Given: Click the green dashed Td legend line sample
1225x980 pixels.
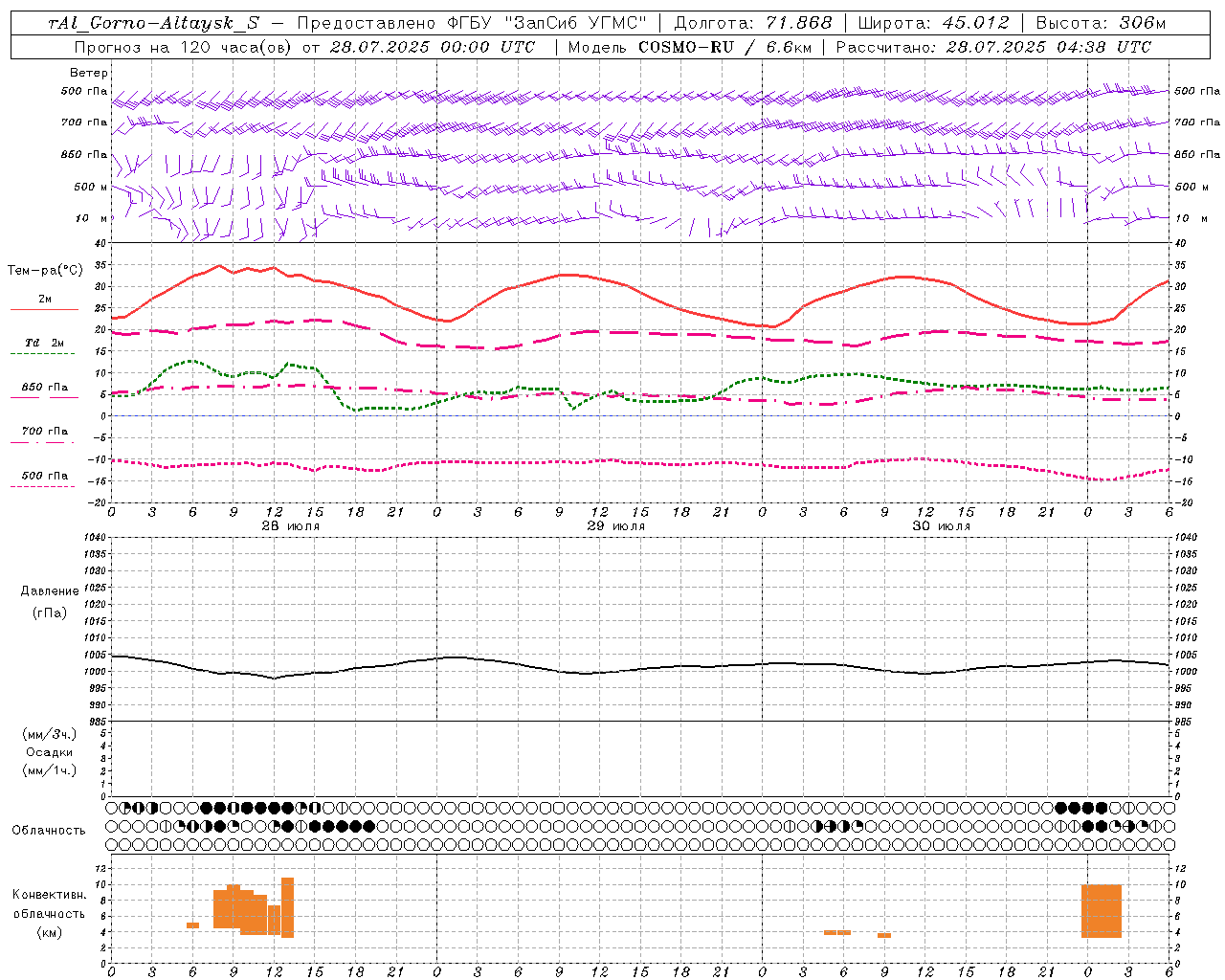Looking at the screenshot, I should pos(42,353).
